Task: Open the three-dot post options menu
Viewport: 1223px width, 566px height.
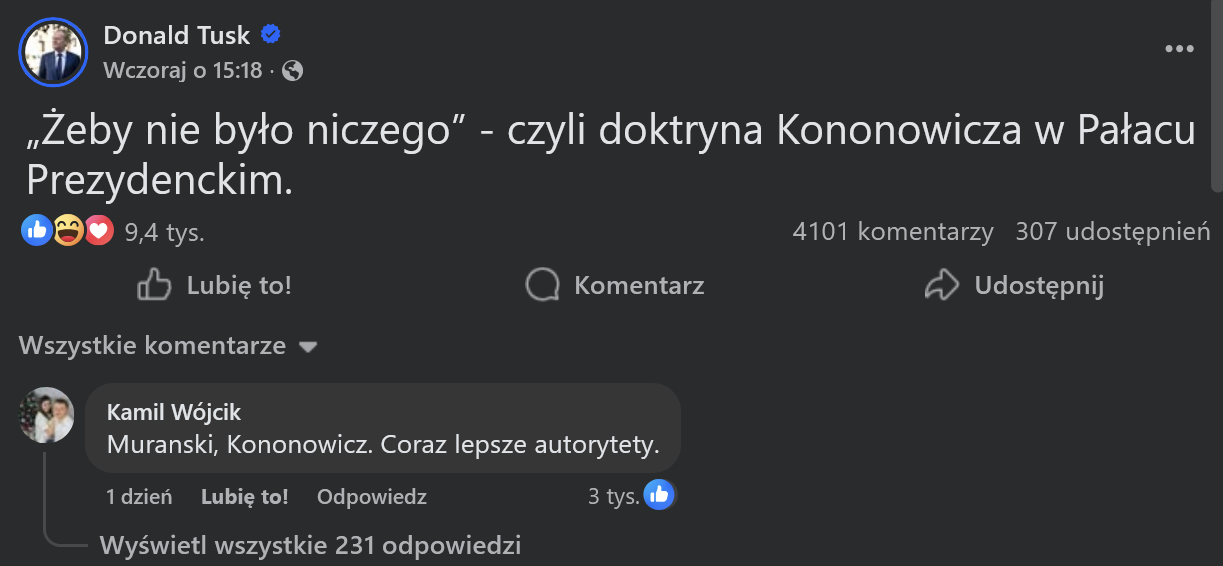Action: click(x=1179, y=49)
